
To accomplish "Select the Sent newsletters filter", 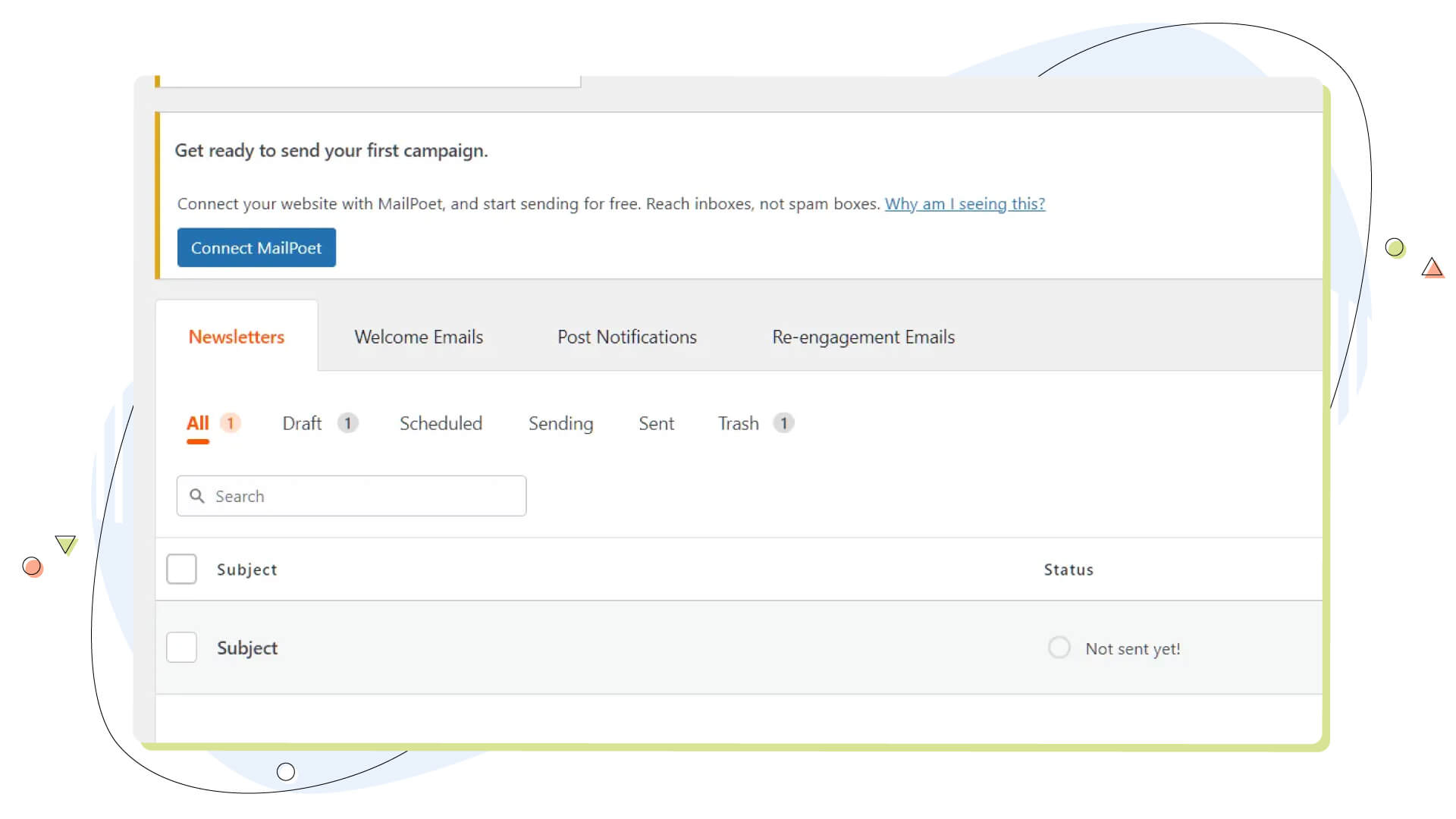I will [656, 423].
